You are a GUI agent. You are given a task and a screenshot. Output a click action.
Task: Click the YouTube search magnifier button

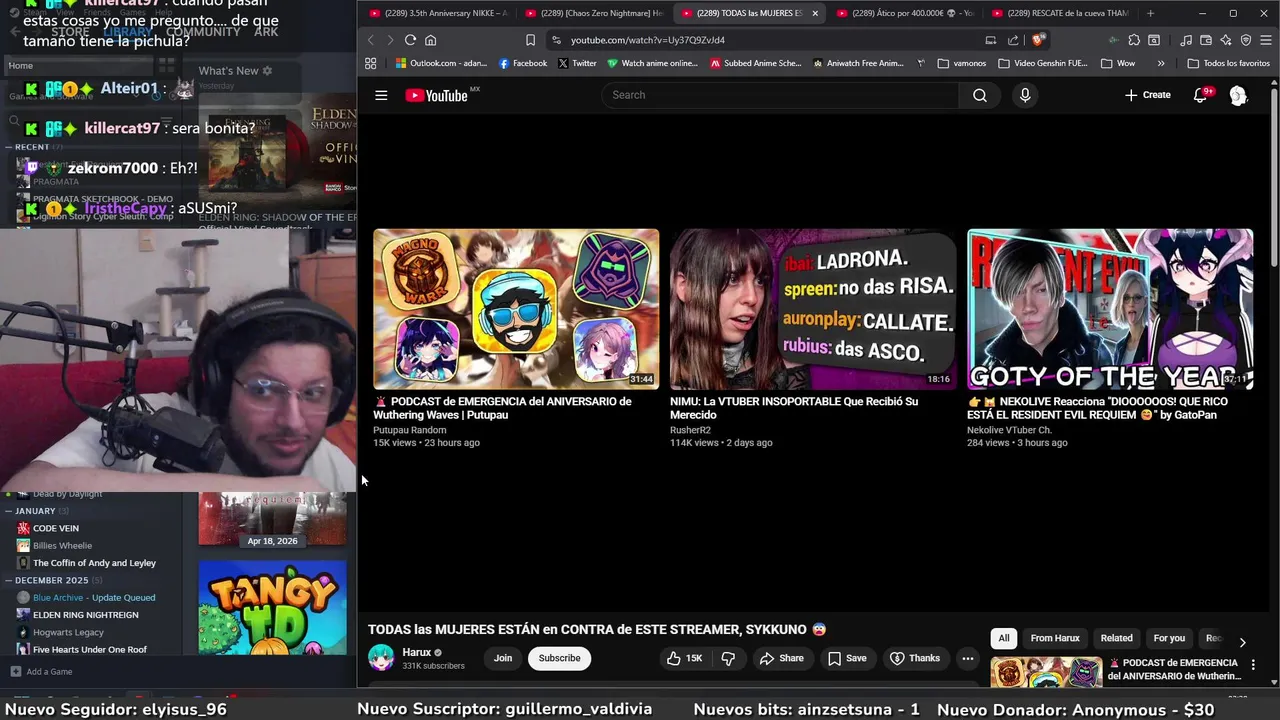pos(979,95)
